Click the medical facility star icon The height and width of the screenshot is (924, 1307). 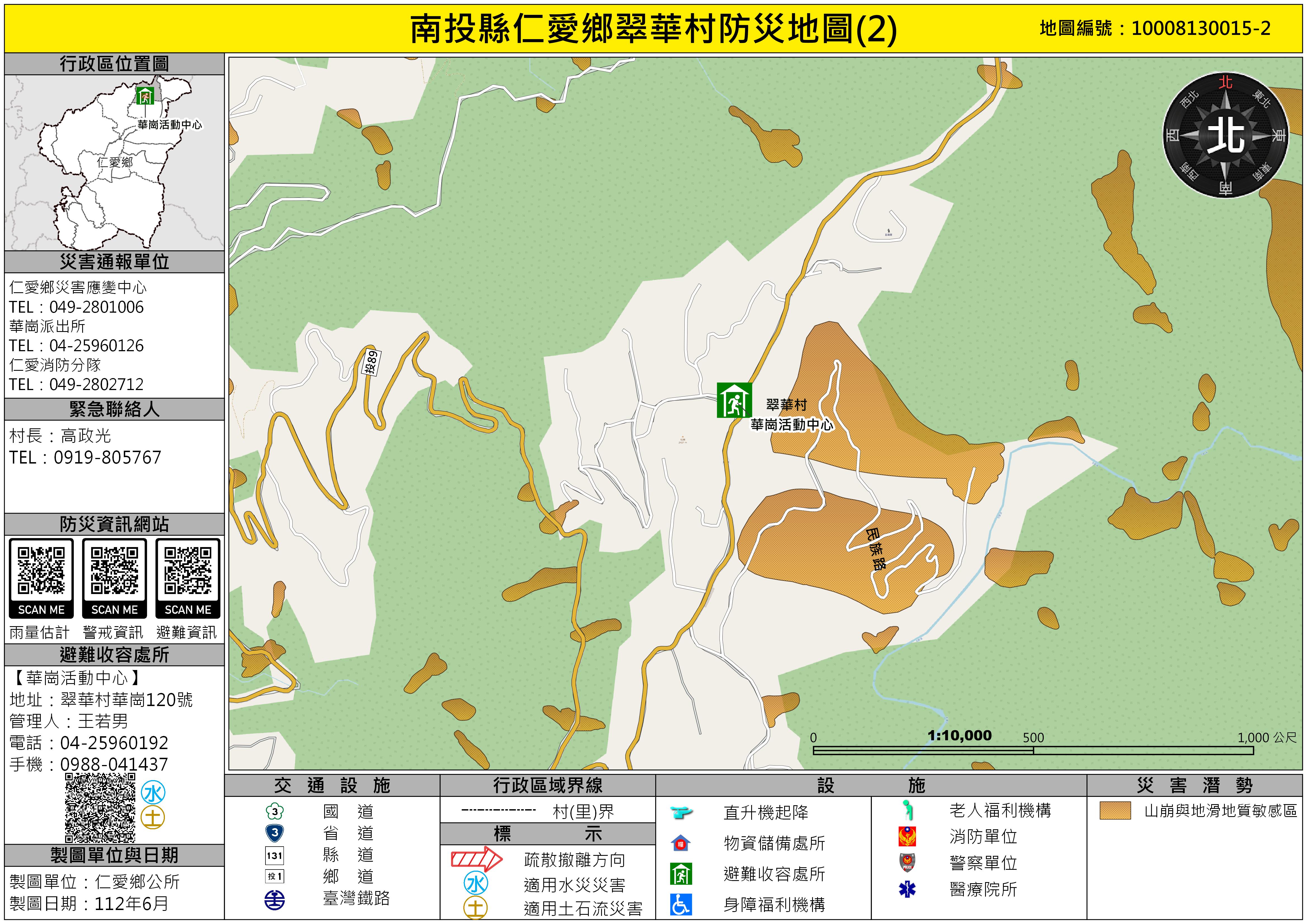907,889
